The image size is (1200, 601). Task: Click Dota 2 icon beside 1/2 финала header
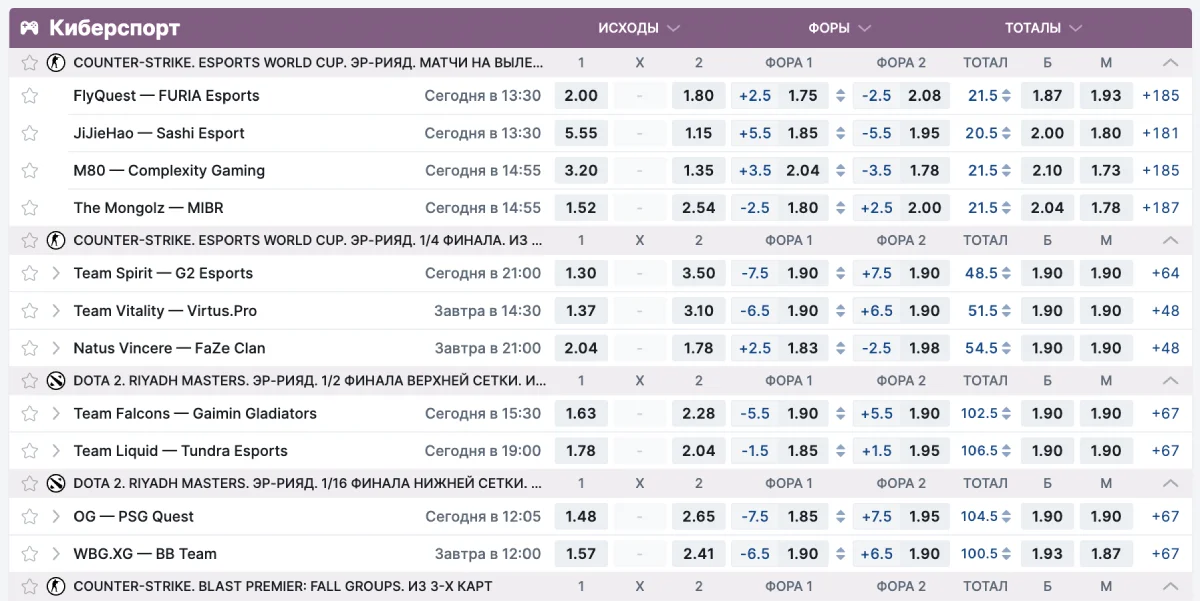click(x=56, y=380)
